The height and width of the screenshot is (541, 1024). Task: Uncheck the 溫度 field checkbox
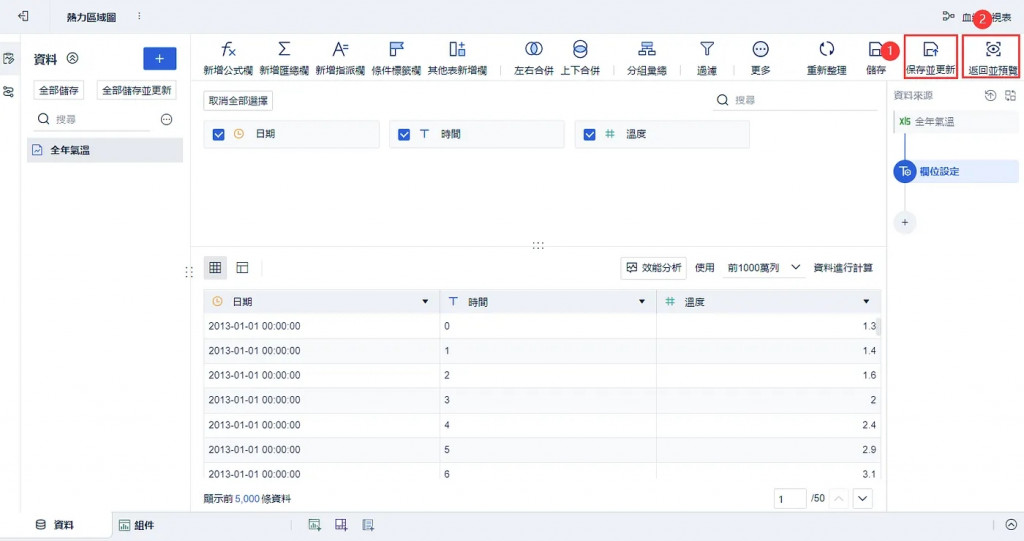[x=590, y=134]
